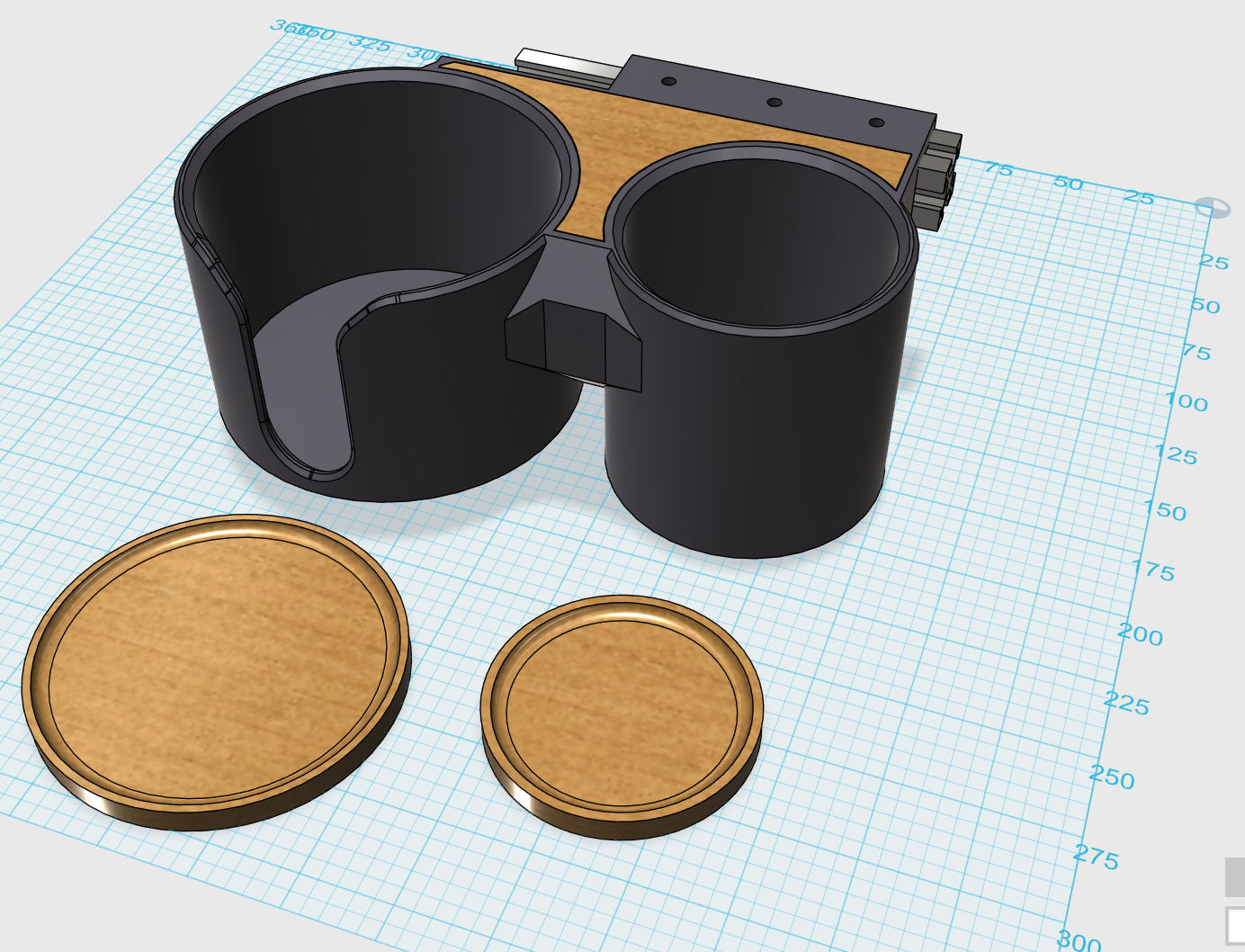1245x952 pixels.
Task: Click the 275 grid ruler label
Action: 1096,858
